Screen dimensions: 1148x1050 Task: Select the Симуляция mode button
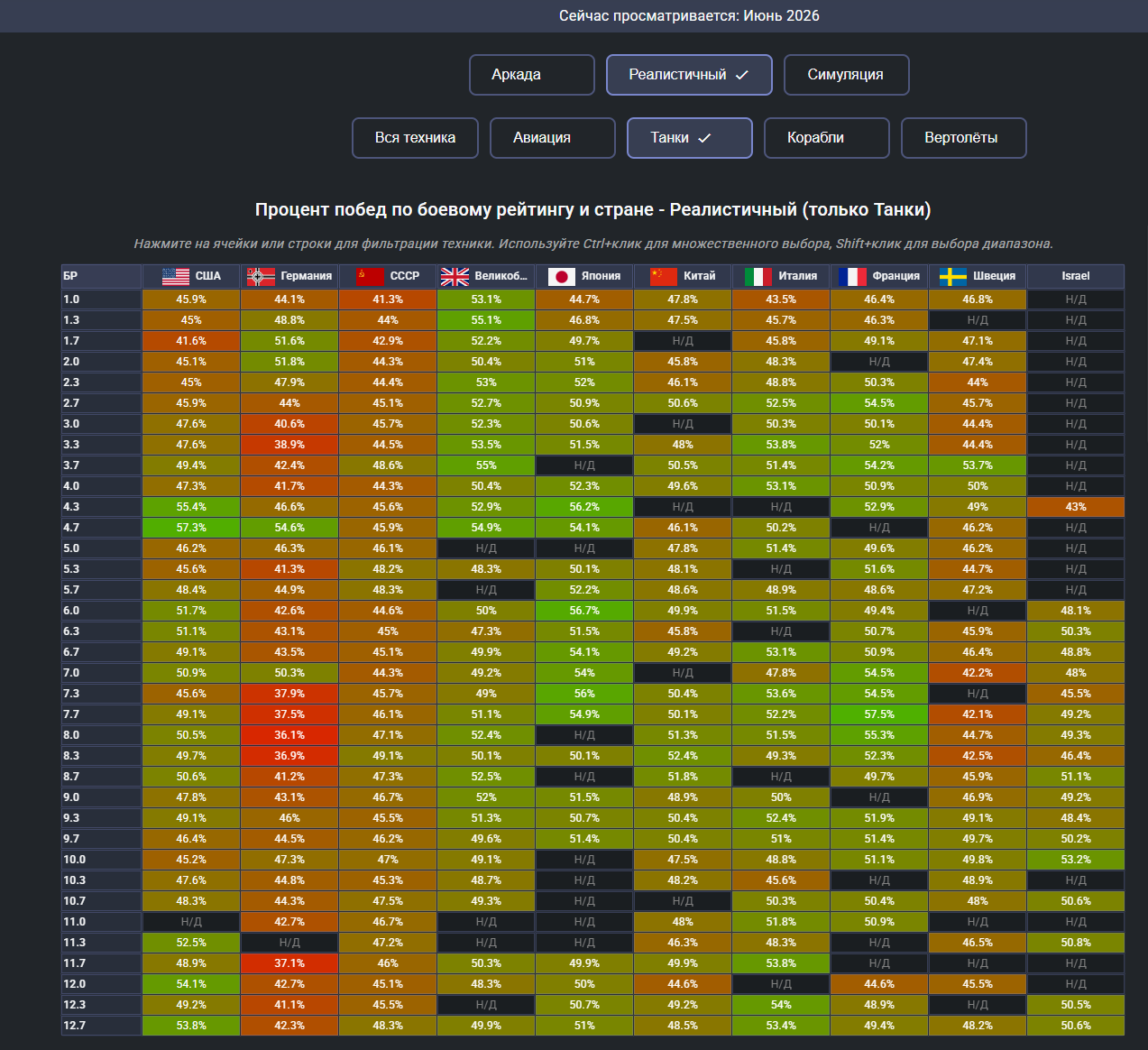click(847, 75)
